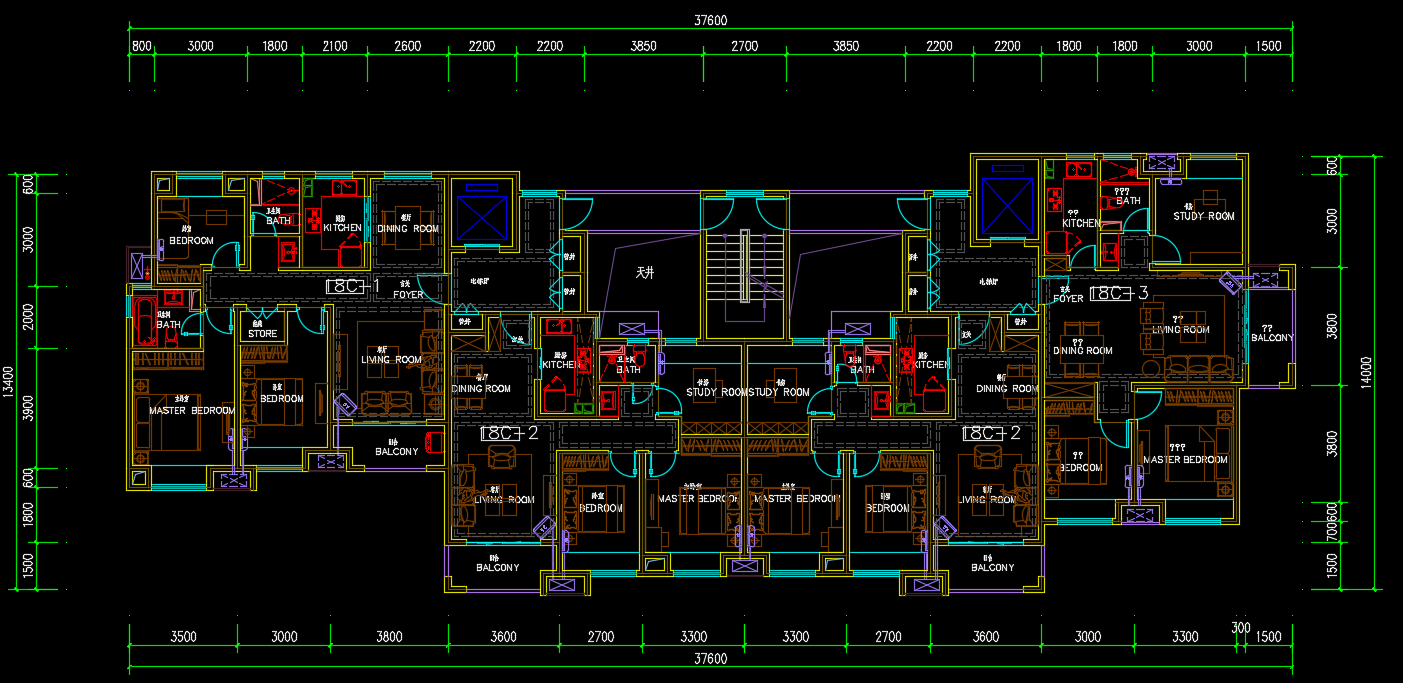The width and height of the screenshot is (1403, 683).
Task: Click the 3500 dimension text
Action: [x=183, y=636]
